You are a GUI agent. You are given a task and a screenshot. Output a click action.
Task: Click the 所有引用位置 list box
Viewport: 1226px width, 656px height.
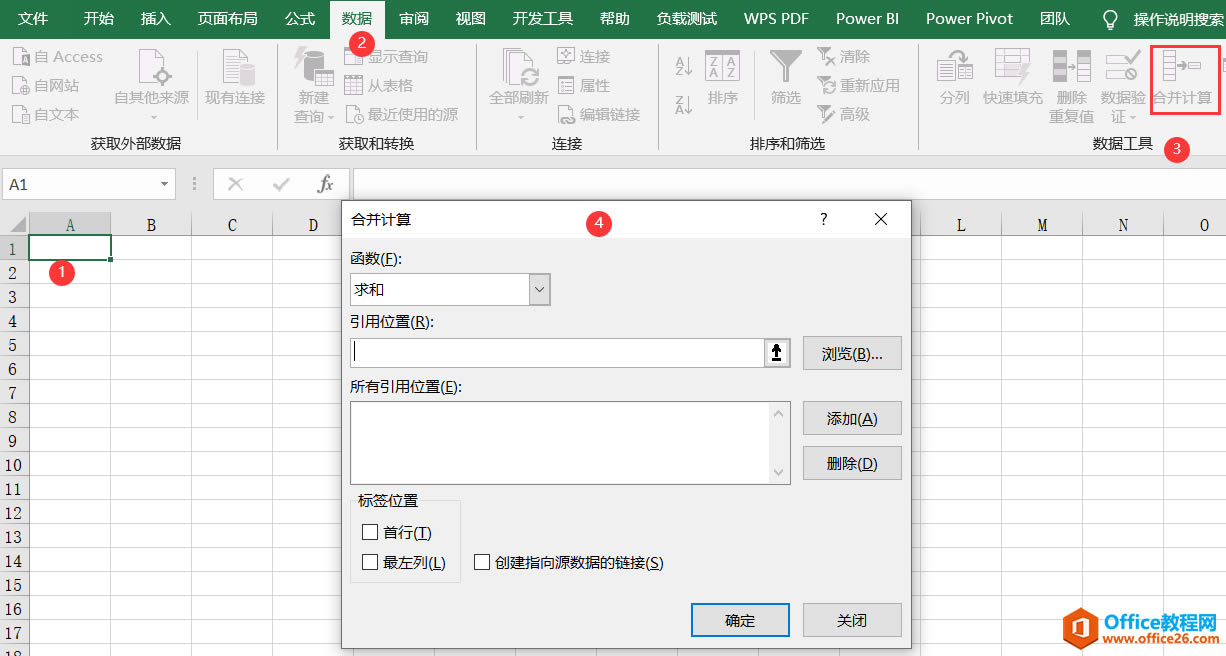(570, 443)
